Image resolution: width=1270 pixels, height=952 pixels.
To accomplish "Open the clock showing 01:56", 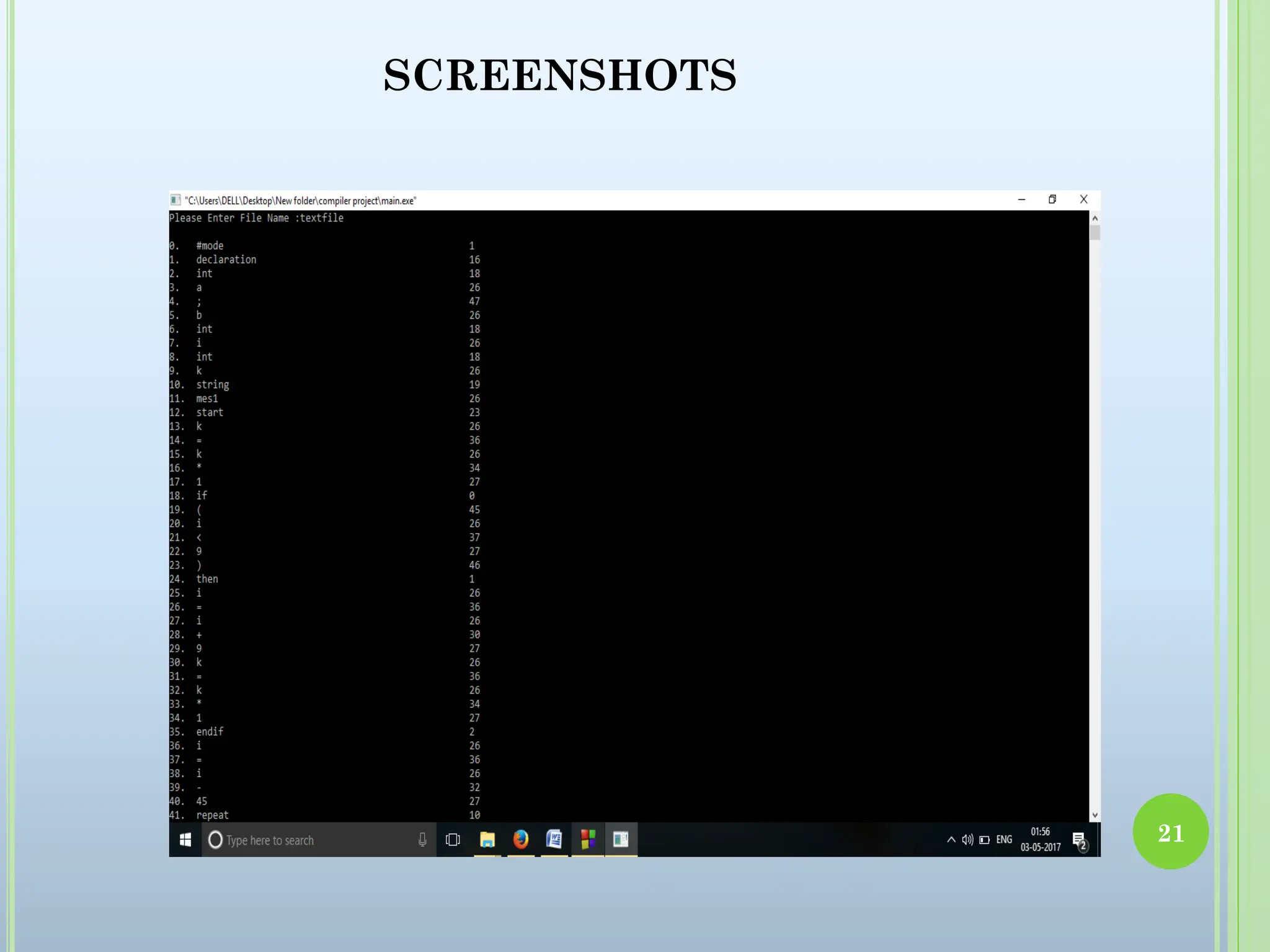I will coord(1041,839).
